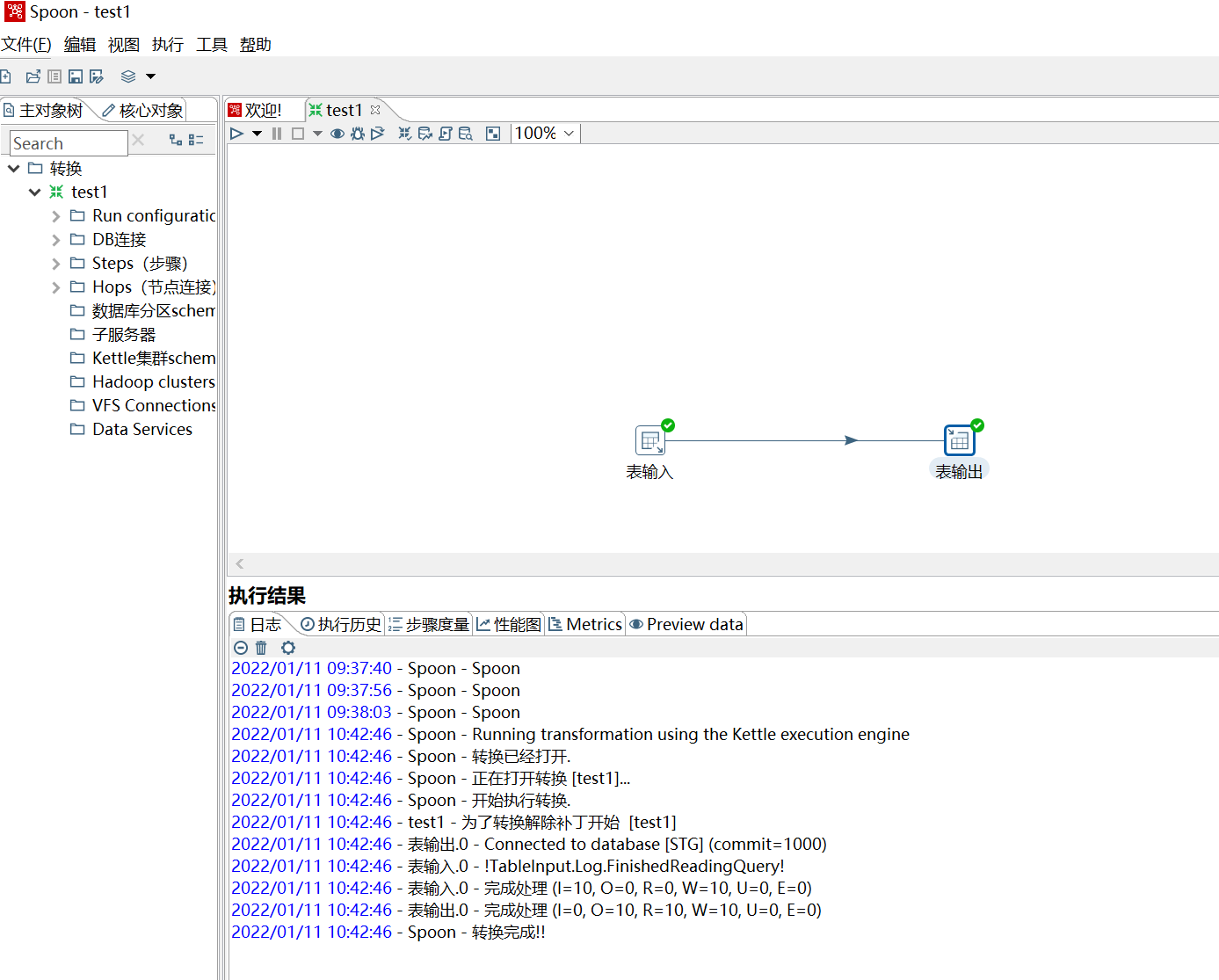This screenshot has height=980, width=1219.
Task: Click the Save transformation disk icon
Action: (75, 76)
